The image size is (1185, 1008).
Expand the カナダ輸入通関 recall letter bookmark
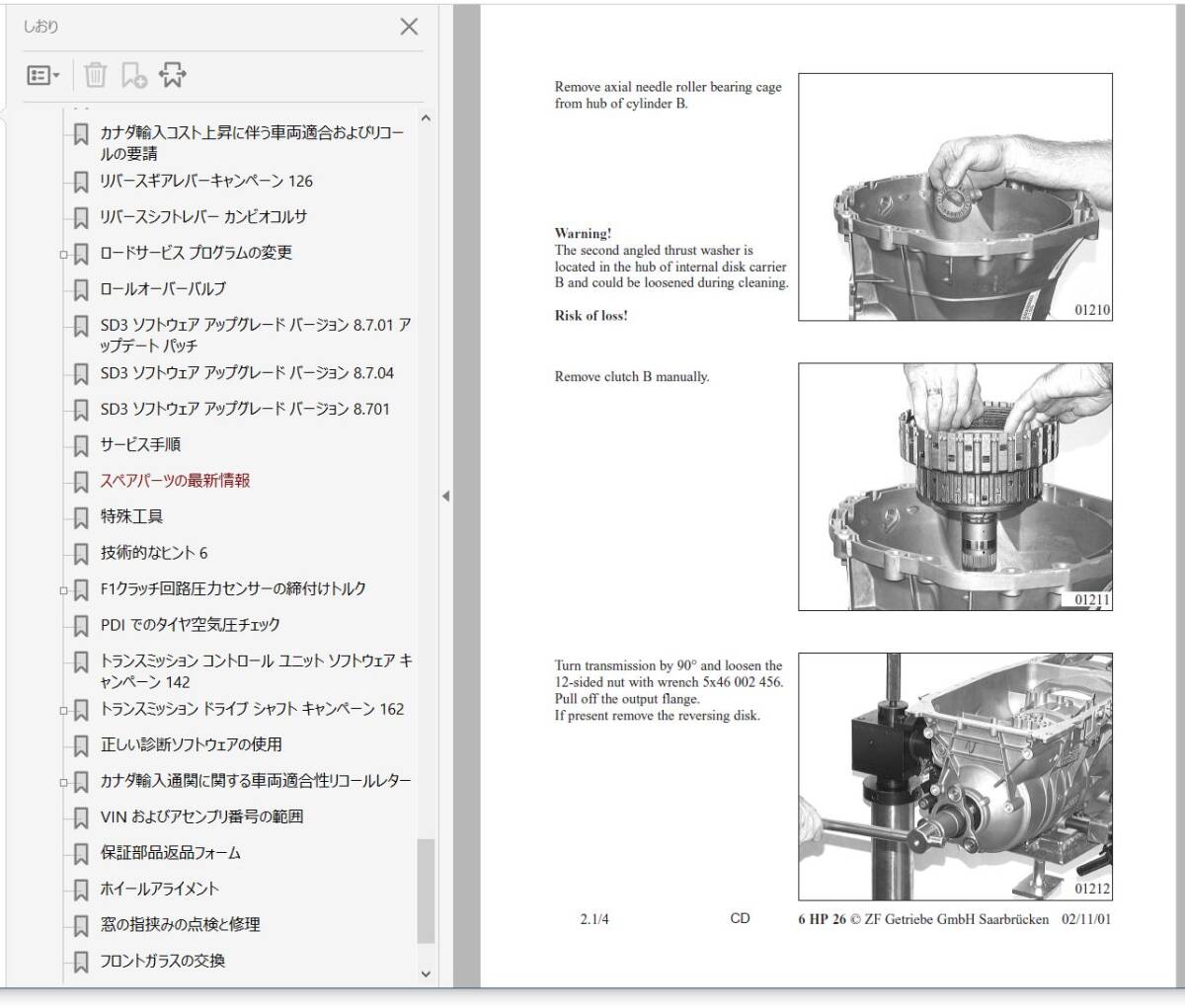pos(63,782)
